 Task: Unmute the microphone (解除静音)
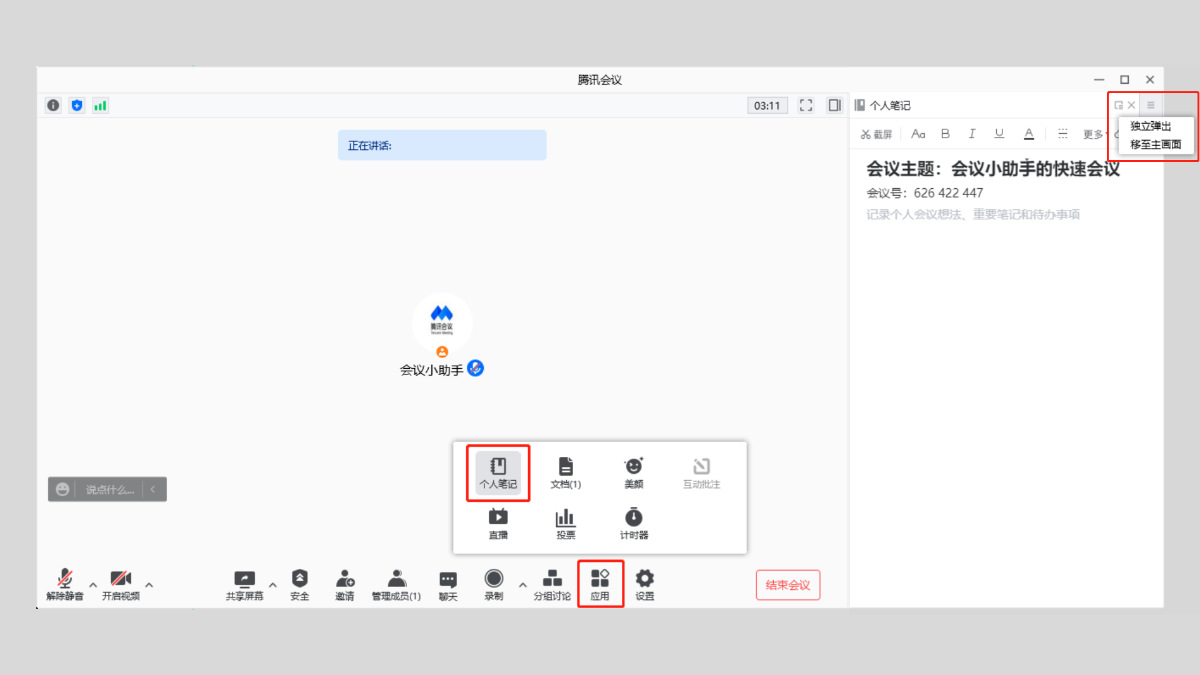(x=65, y=585)
